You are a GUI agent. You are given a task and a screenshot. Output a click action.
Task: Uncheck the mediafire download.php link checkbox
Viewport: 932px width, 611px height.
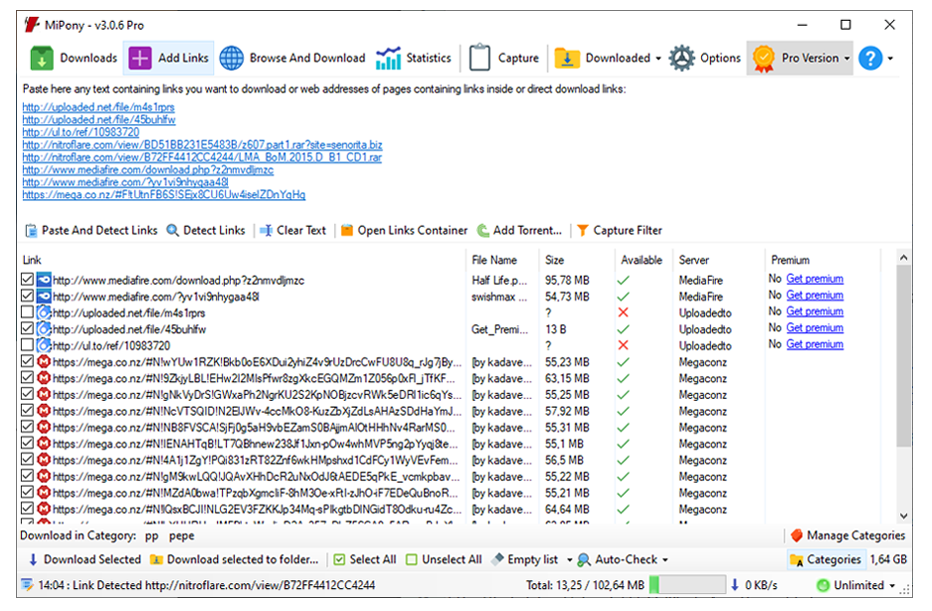point(27,279)
